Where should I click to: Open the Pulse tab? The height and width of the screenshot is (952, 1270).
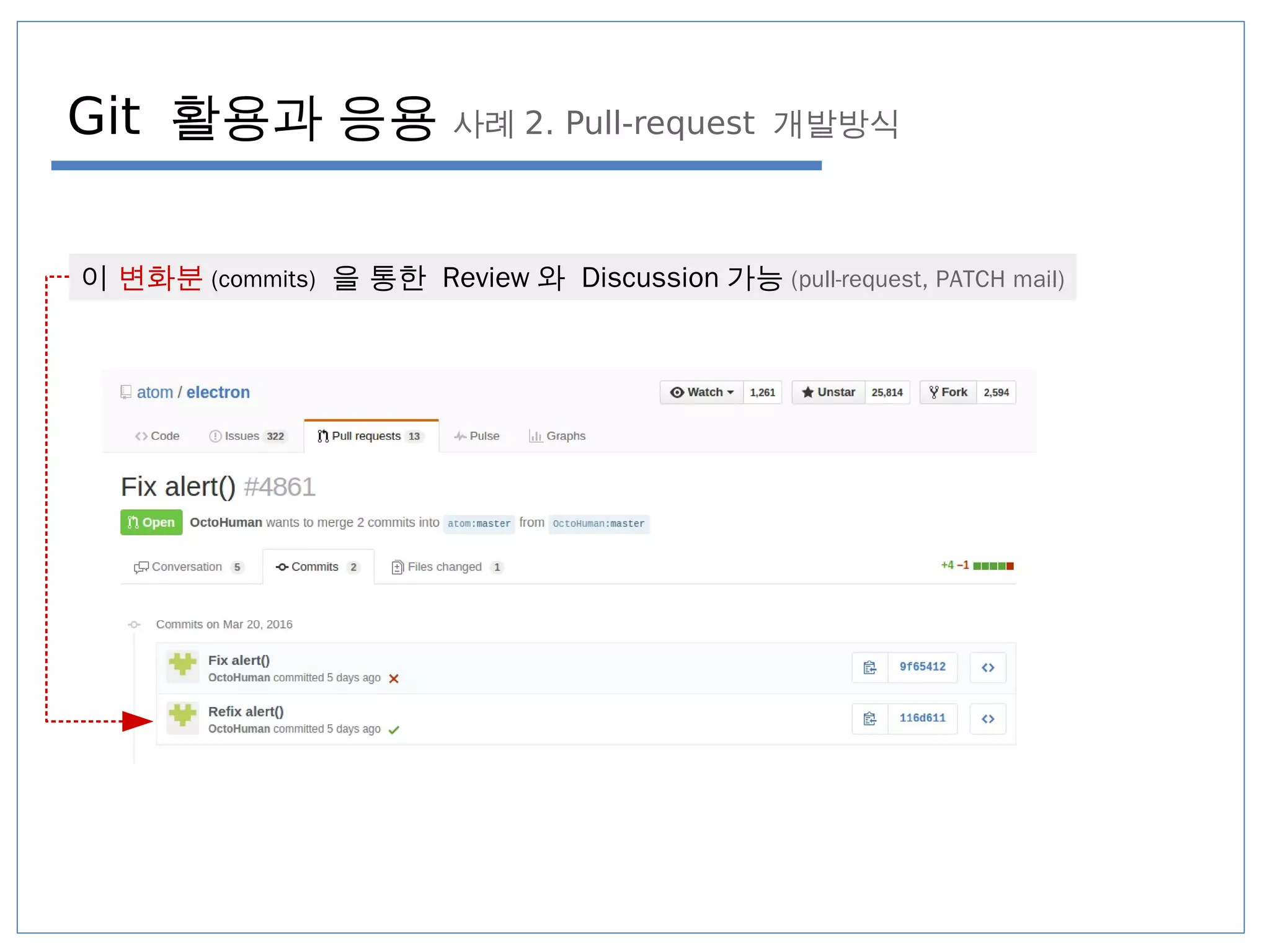click(477, 436)
